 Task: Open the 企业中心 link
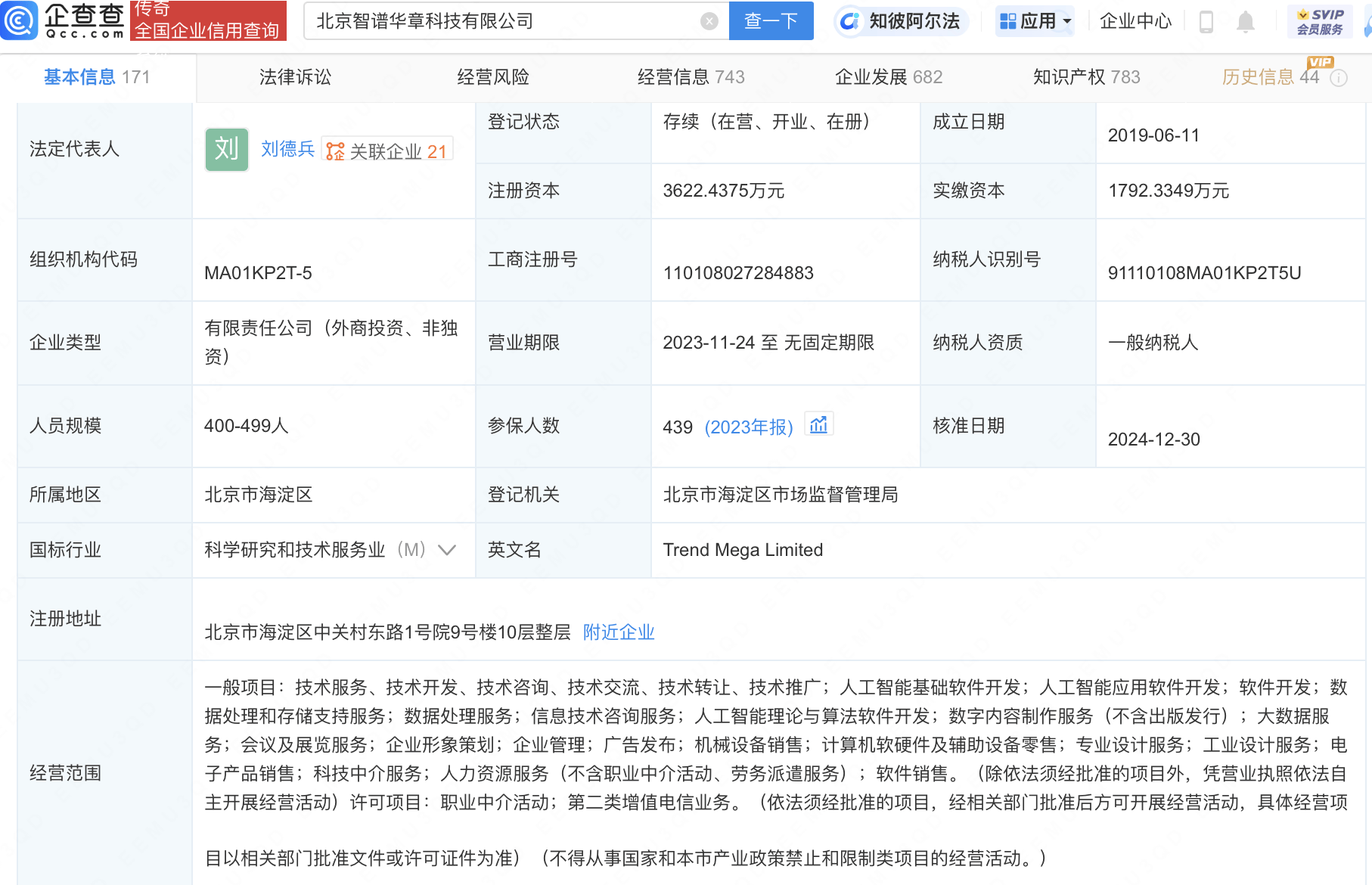(1135, 21)
